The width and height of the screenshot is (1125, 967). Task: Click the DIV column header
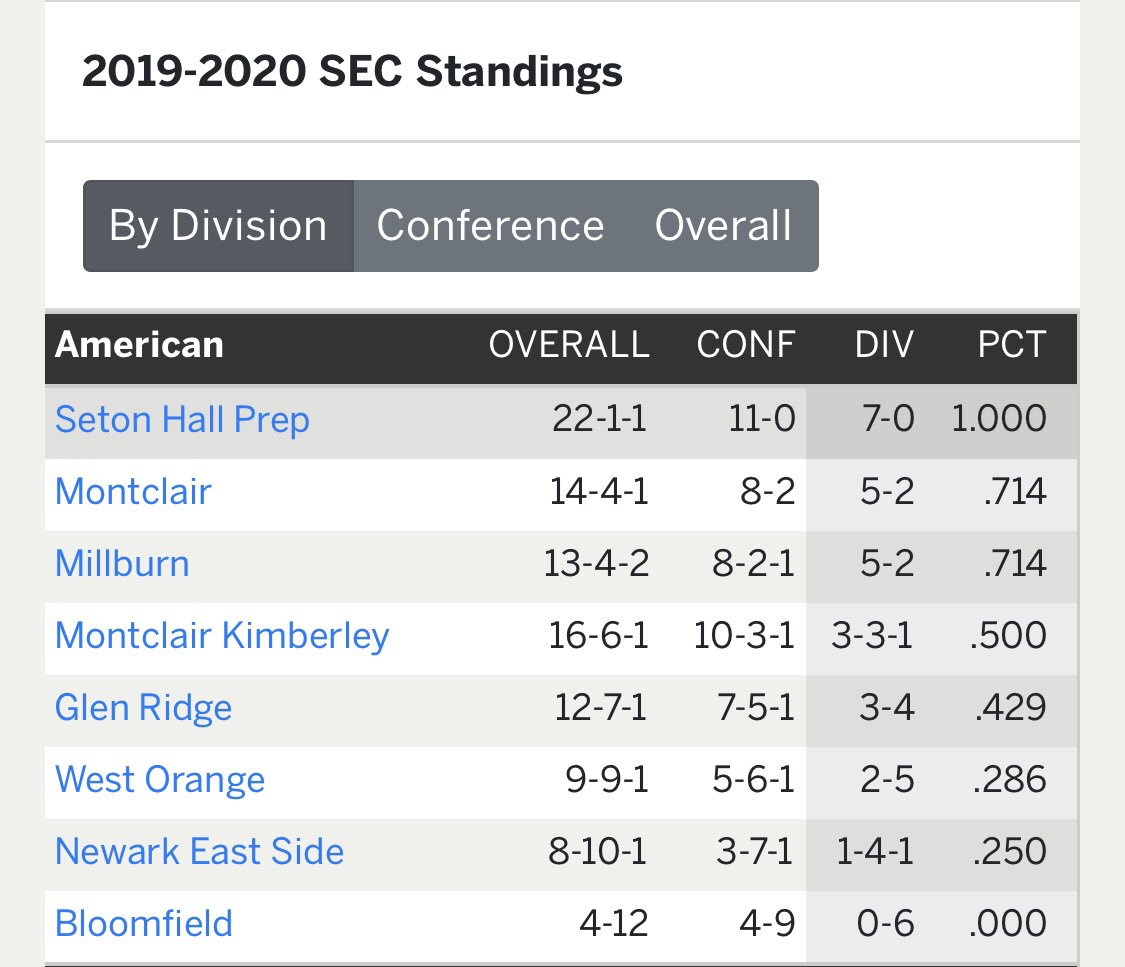pyautogui.click(x=884, y=345)
